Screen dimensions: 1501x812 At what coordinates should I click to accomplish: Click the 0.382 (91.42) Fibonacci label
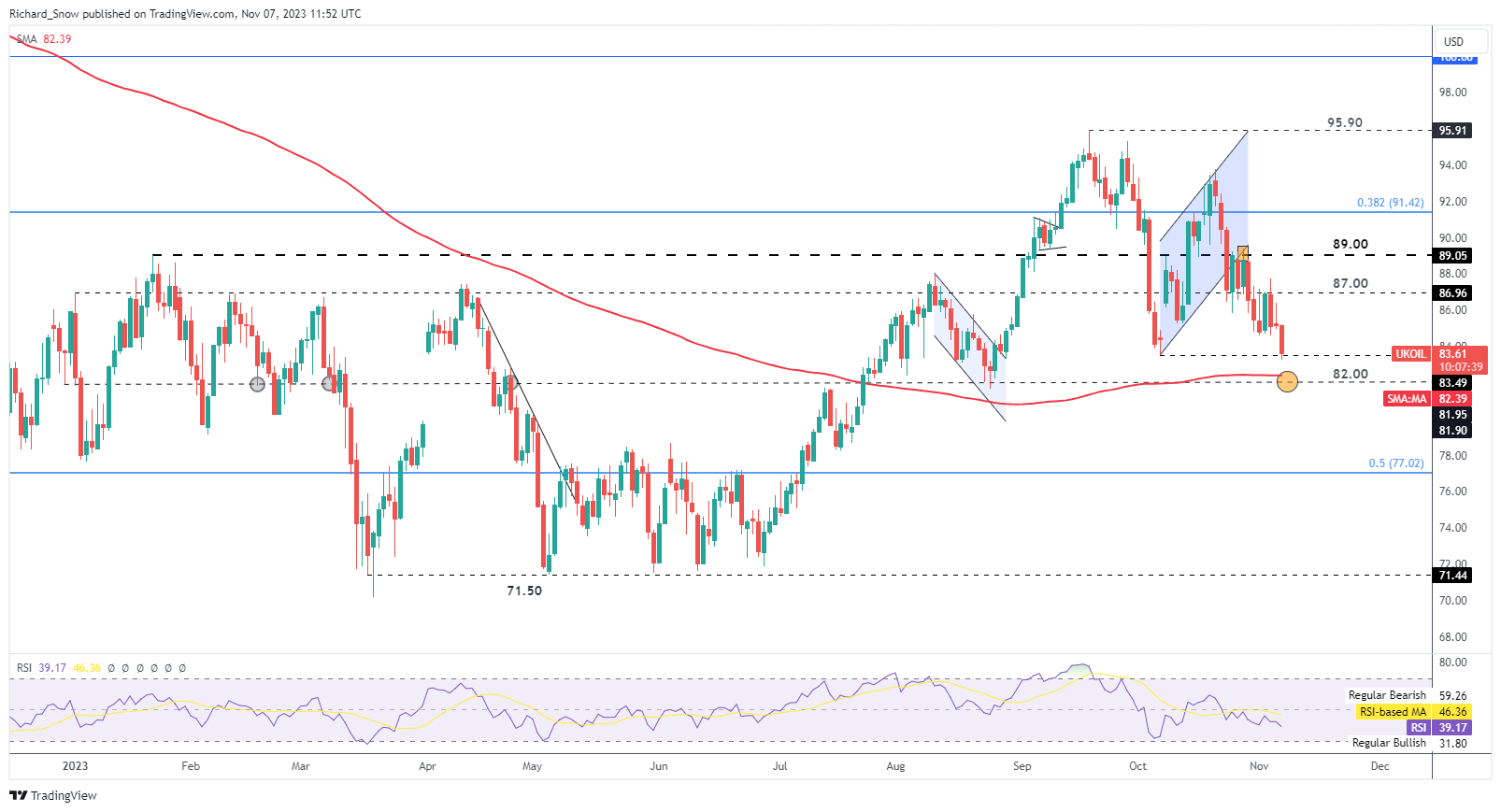1391,203
